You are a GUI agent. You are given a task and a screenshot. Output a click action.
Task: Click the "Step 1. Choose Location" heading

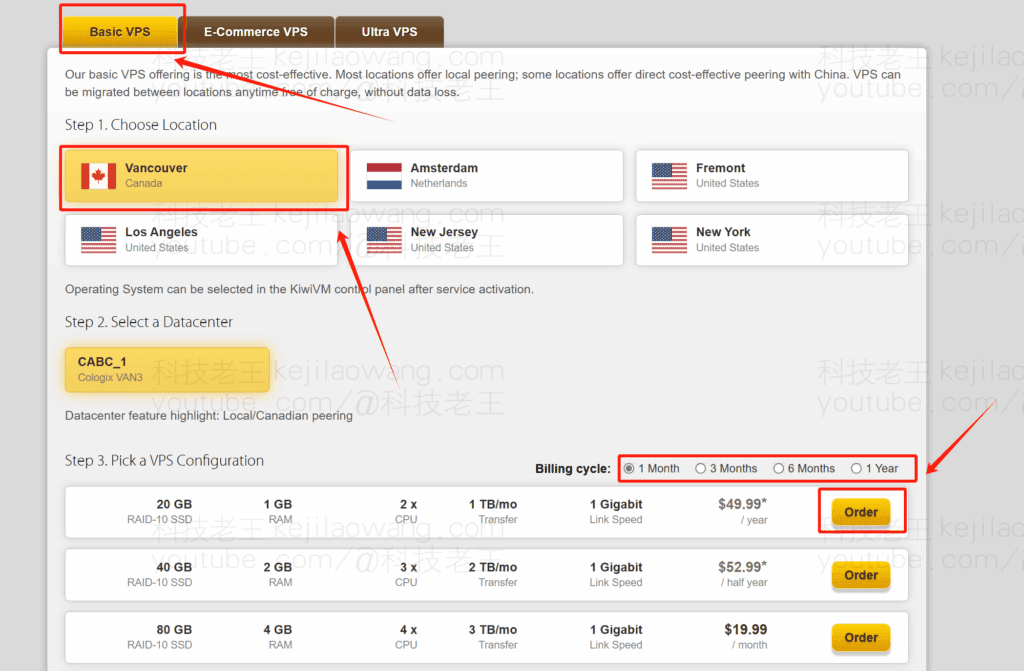click(140, 125)
